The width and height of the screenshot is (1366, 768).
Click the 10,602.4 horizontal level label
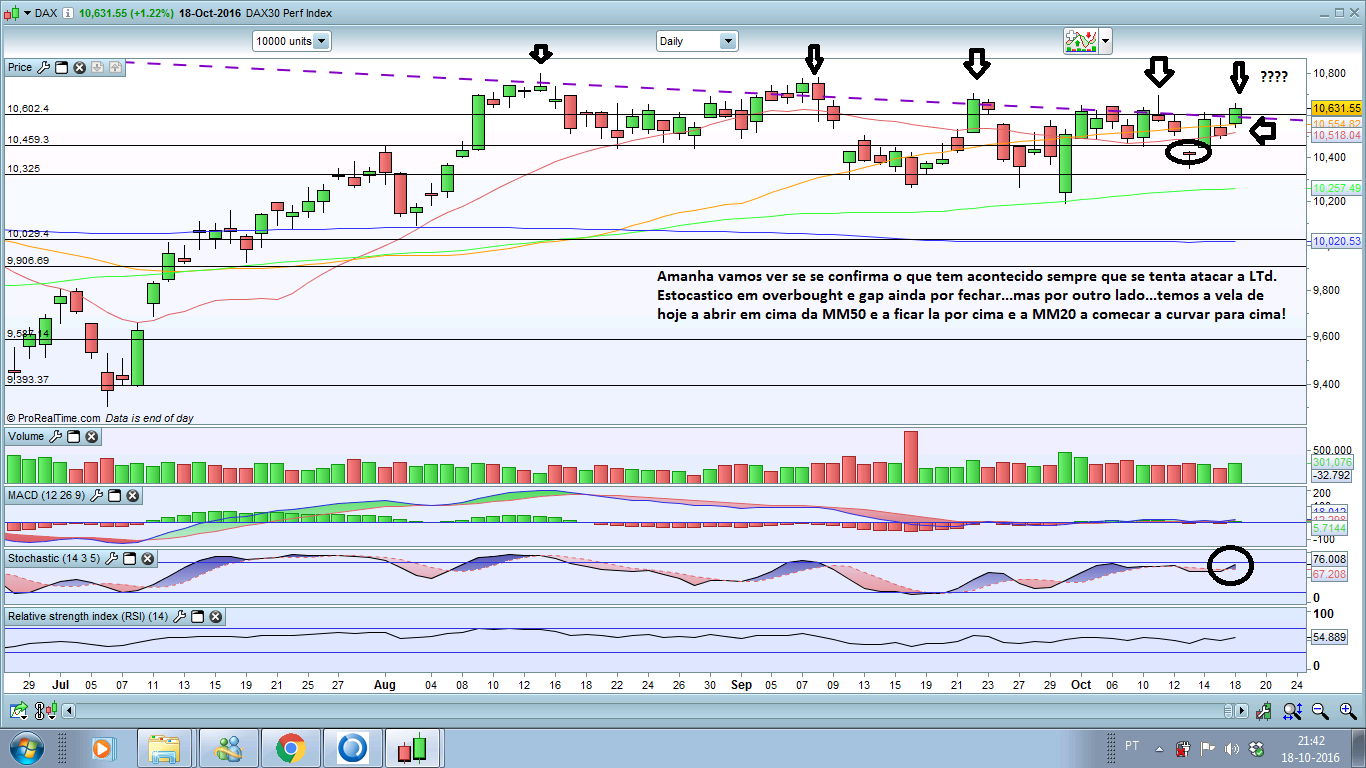click(28, 109)
